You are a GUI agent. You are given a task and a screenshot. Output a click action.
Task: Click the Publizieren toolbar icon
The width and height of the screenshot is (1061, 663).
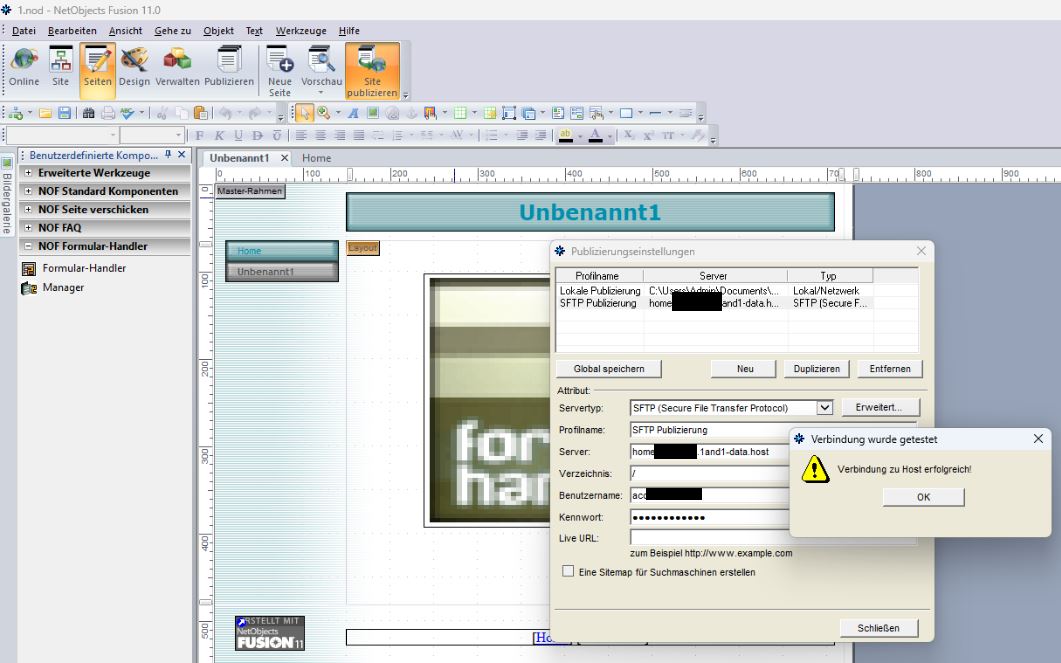[229, 67]
